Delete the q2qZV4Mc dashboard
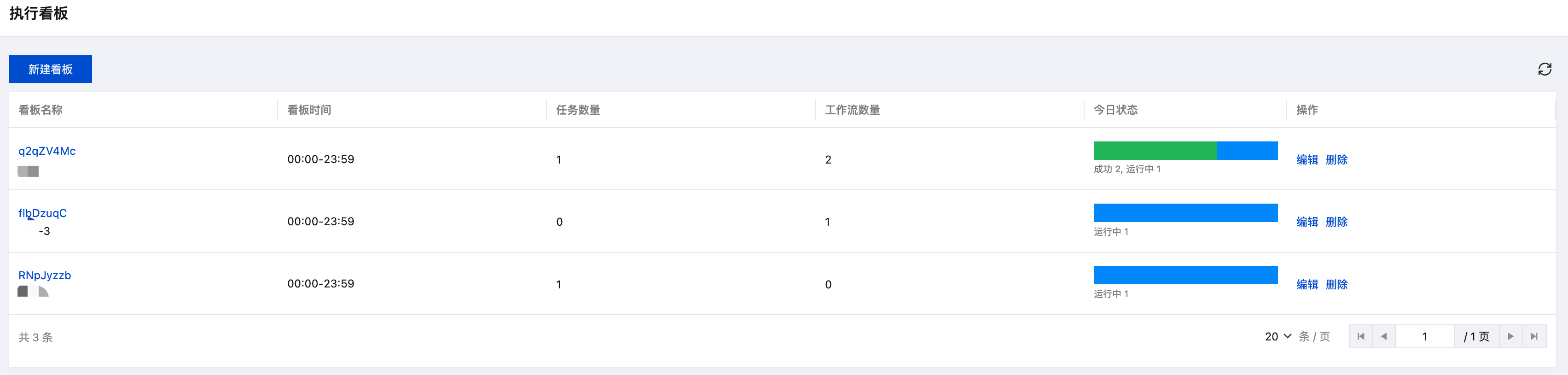Viewport: 1568px width, 375px height. tap(1336, 159)
